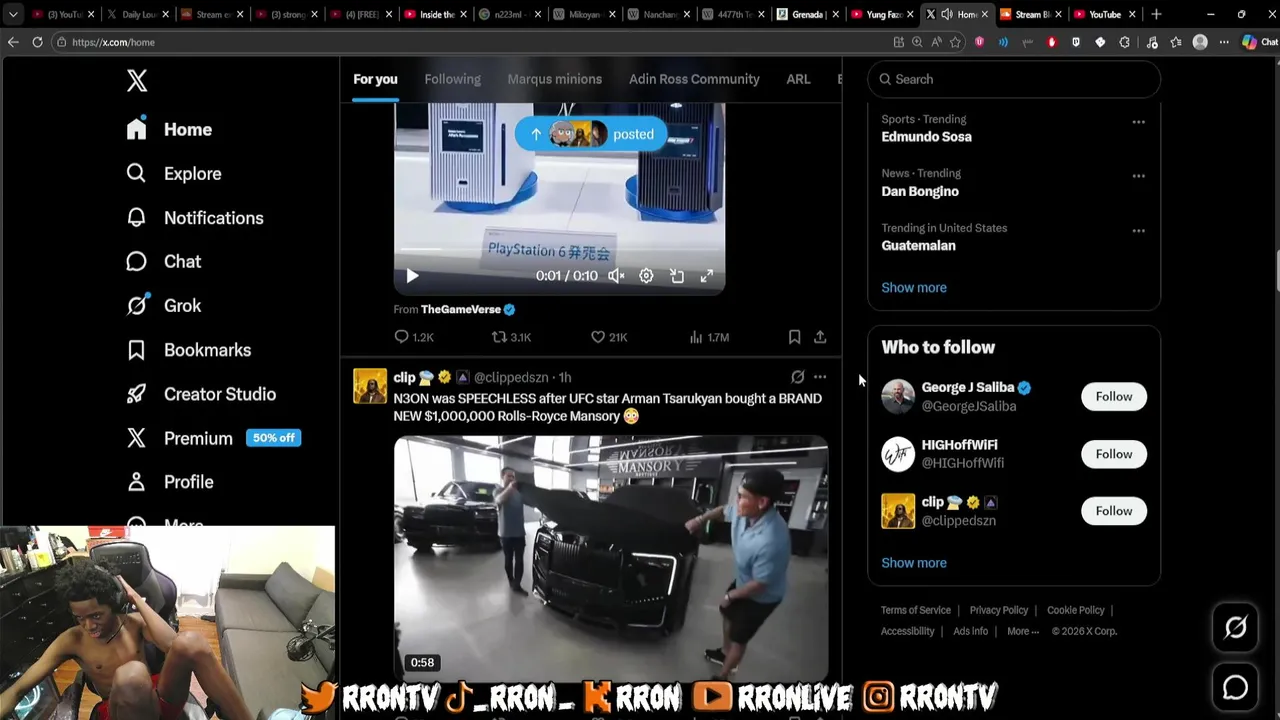
Task: Open more options for Guatemalan trend
Action: (x=1138, y=231)
